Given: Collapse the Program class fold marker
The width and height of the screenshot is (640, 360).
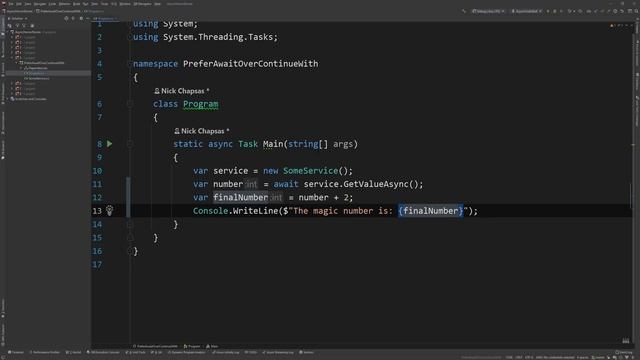Looking at the screenshot, I should click(x=130, y=104).
